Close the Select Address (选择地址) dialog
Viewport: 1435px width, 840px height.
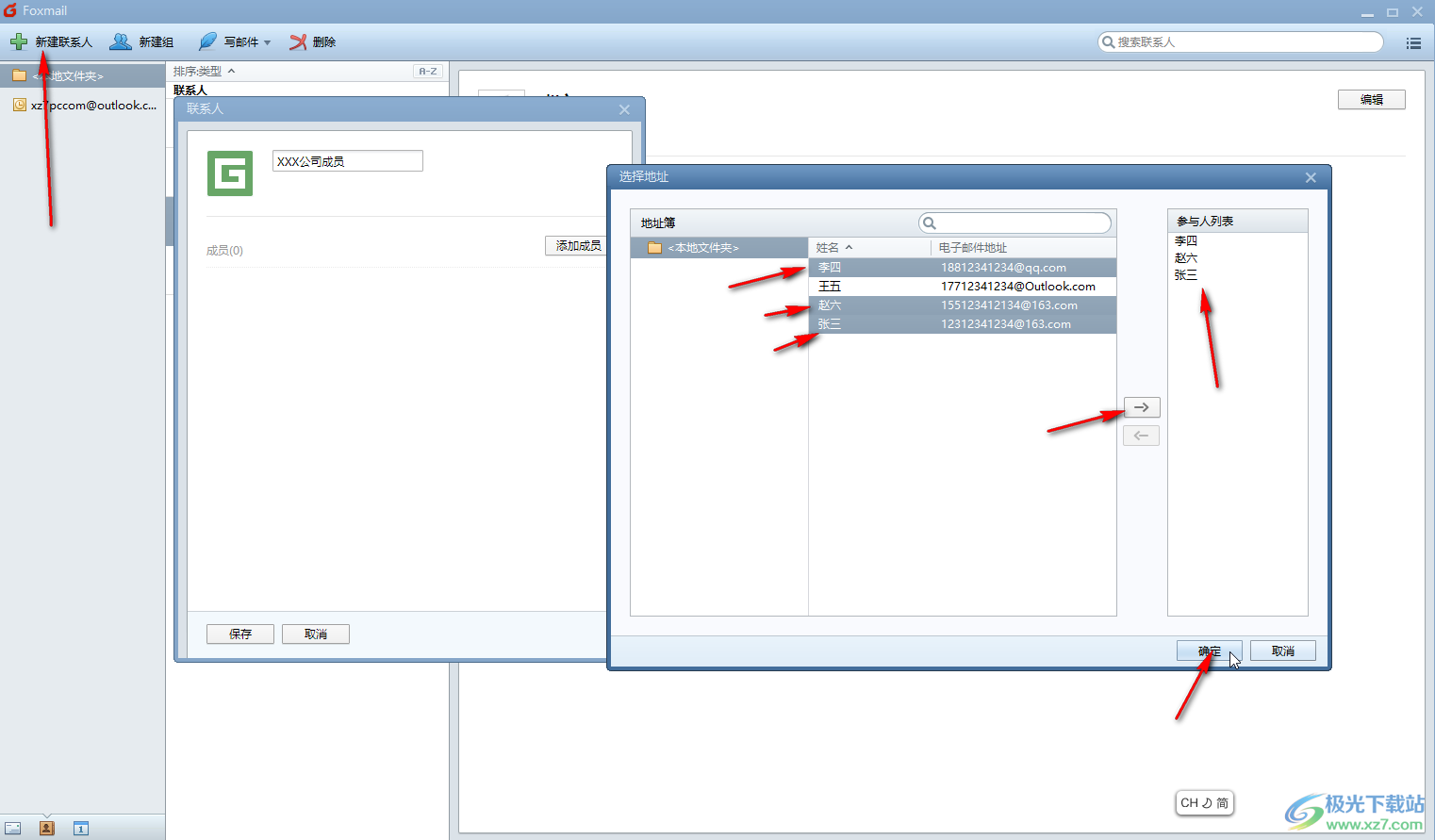coord(1311,177)
